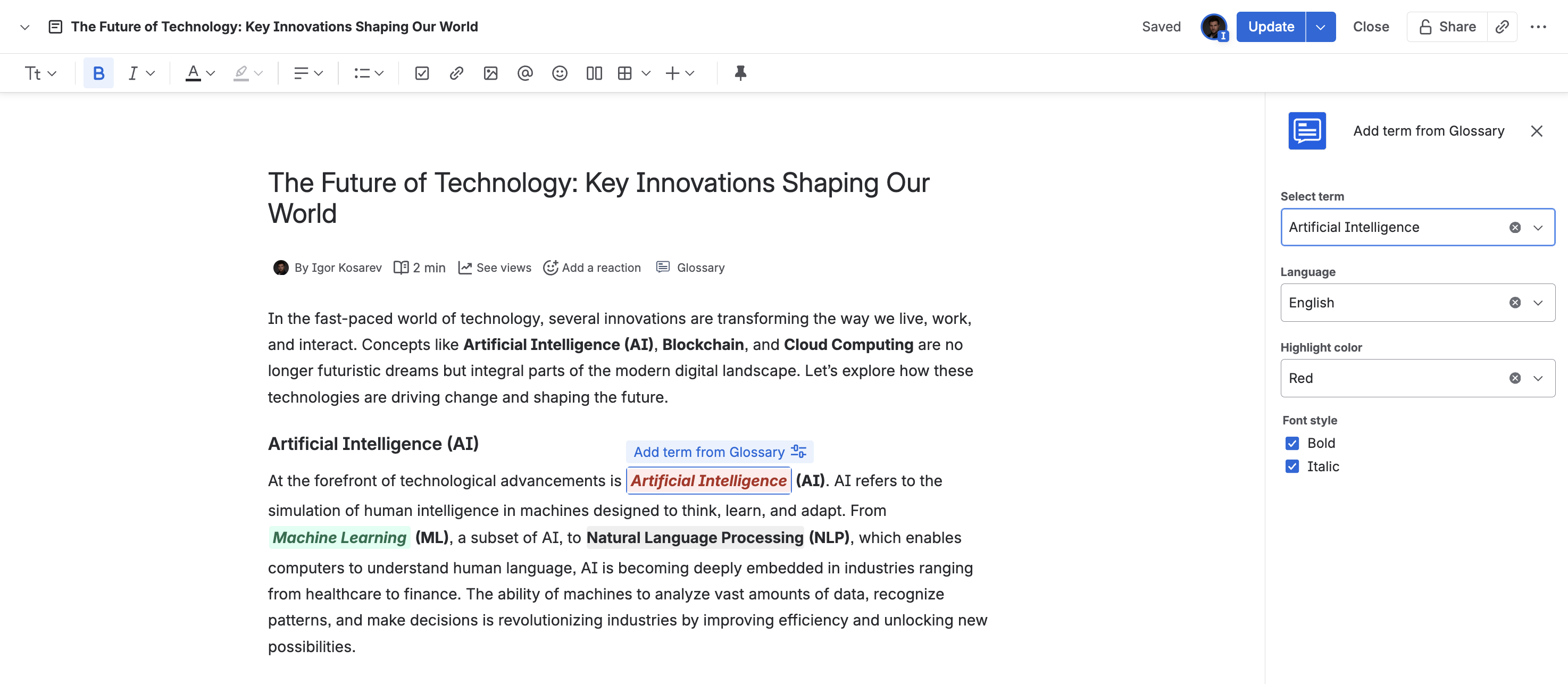Image resolution: width=1568 pixels, height=684 pixels.
Task: Copy the page link icon
Action: point(1502,27)
